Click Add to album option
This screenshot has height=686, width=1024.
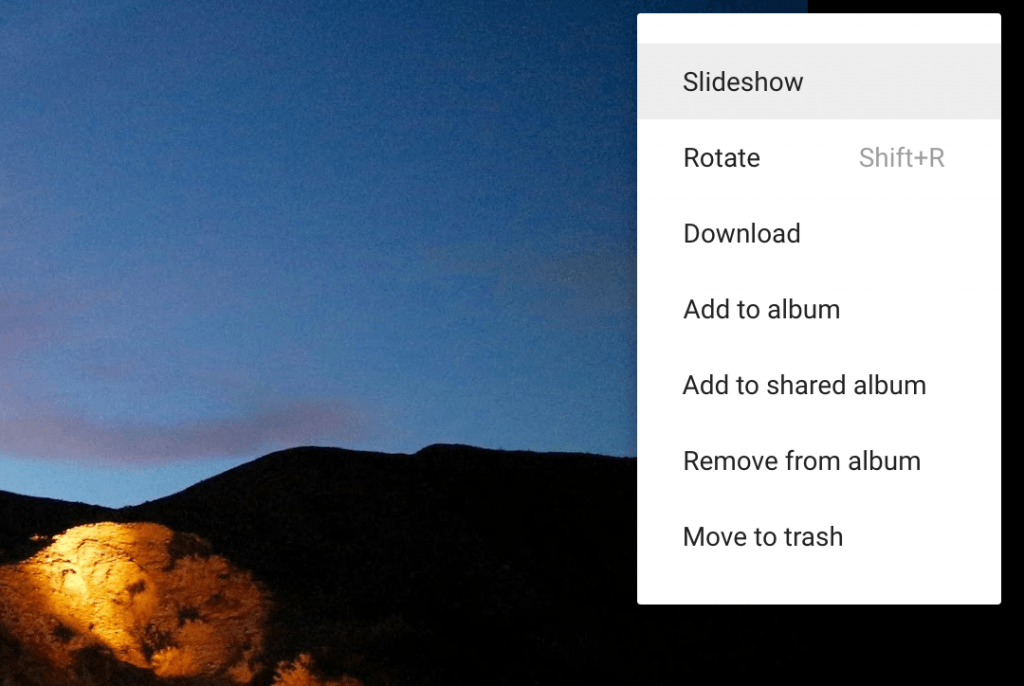761,310
